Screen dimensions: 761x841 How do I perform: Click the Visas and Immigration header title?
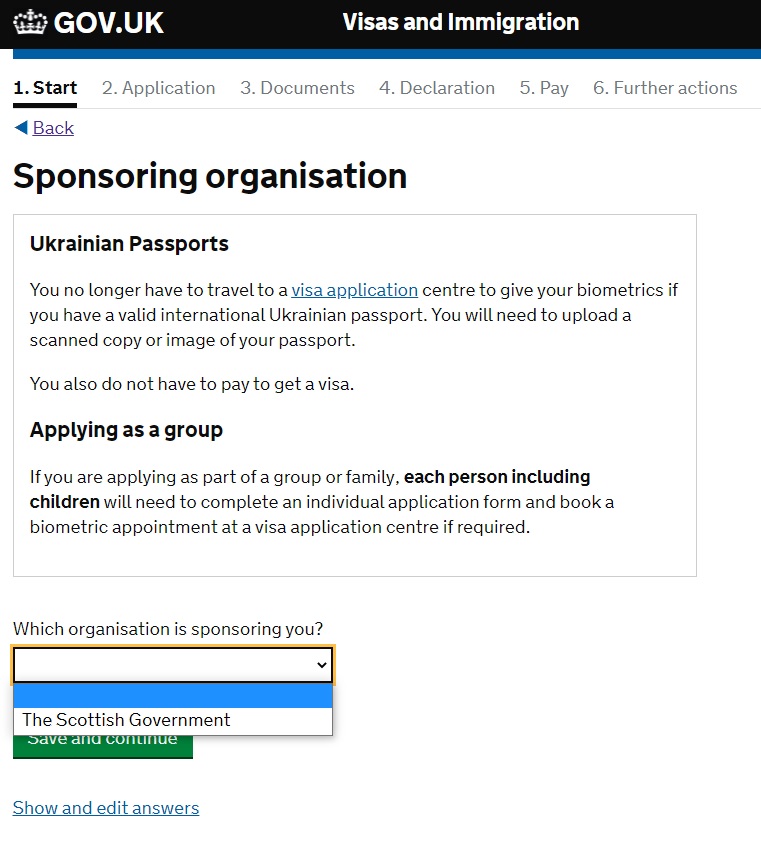[x=461, y=22]
